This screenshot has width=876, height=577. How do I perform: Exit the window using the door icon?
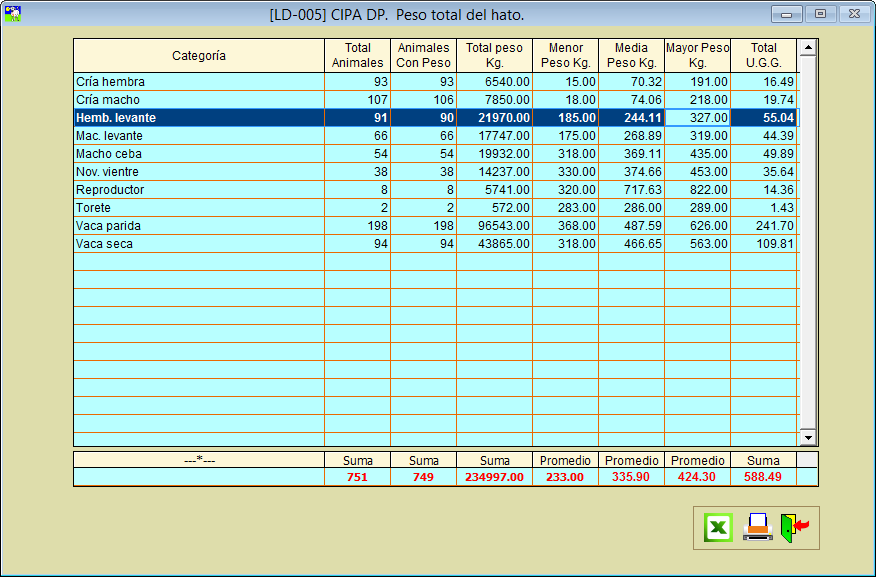[795, 527]
